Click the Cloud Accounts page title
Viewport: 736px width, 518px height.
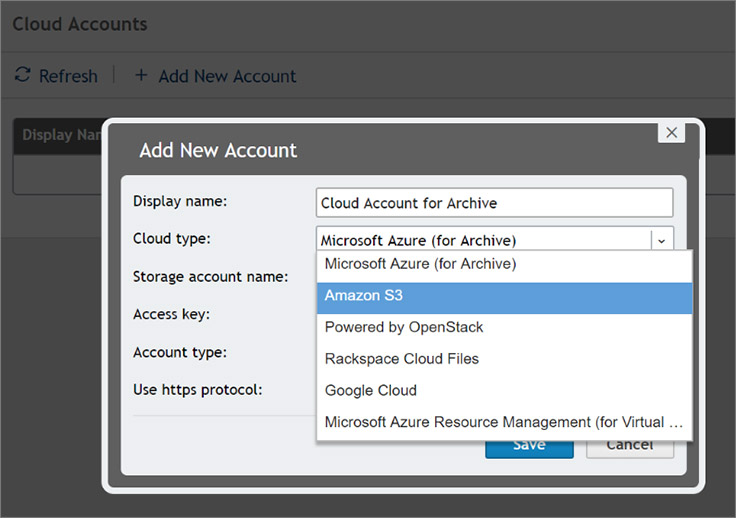(80, 24)
